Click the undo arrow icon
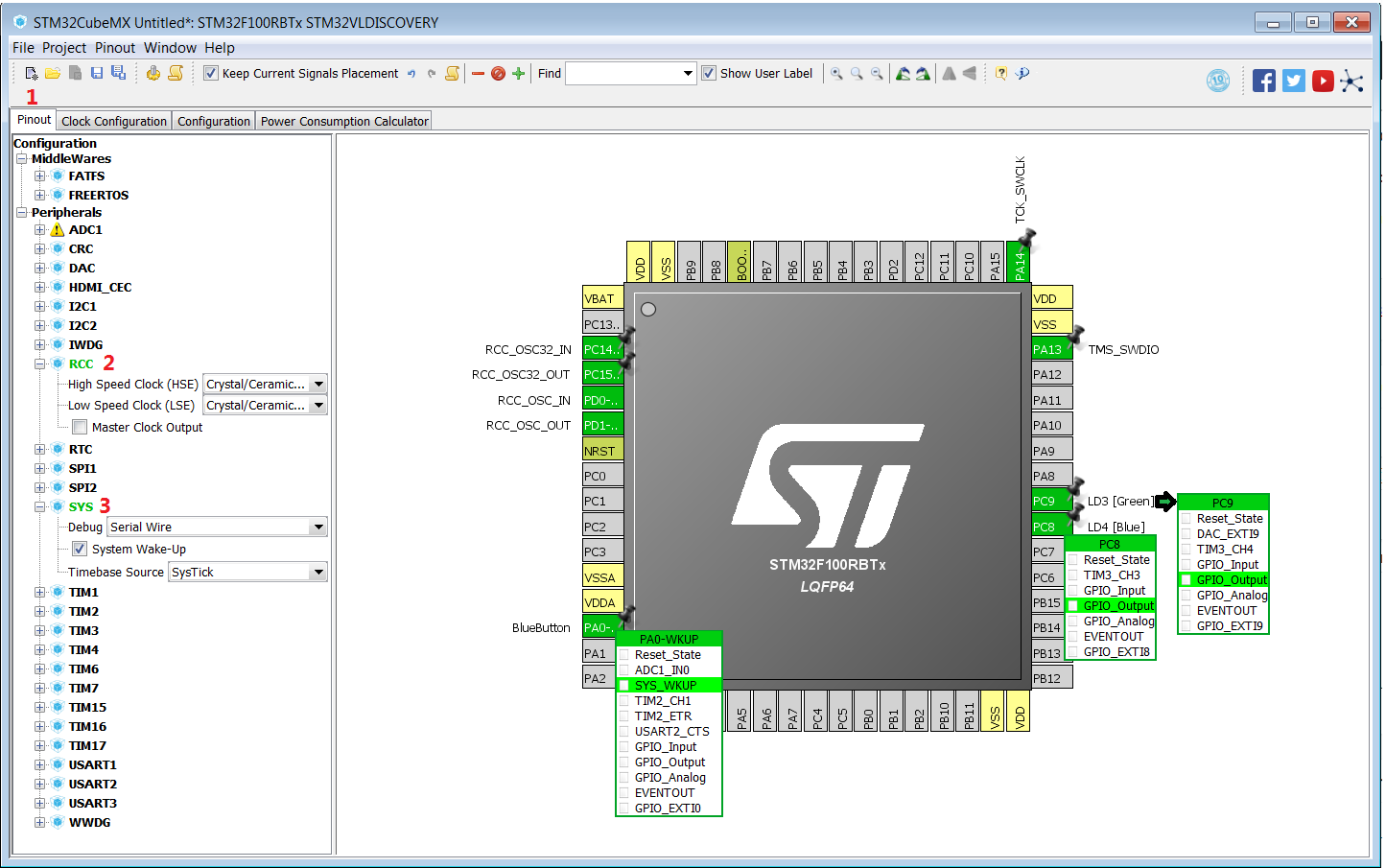 coord(411,73)
